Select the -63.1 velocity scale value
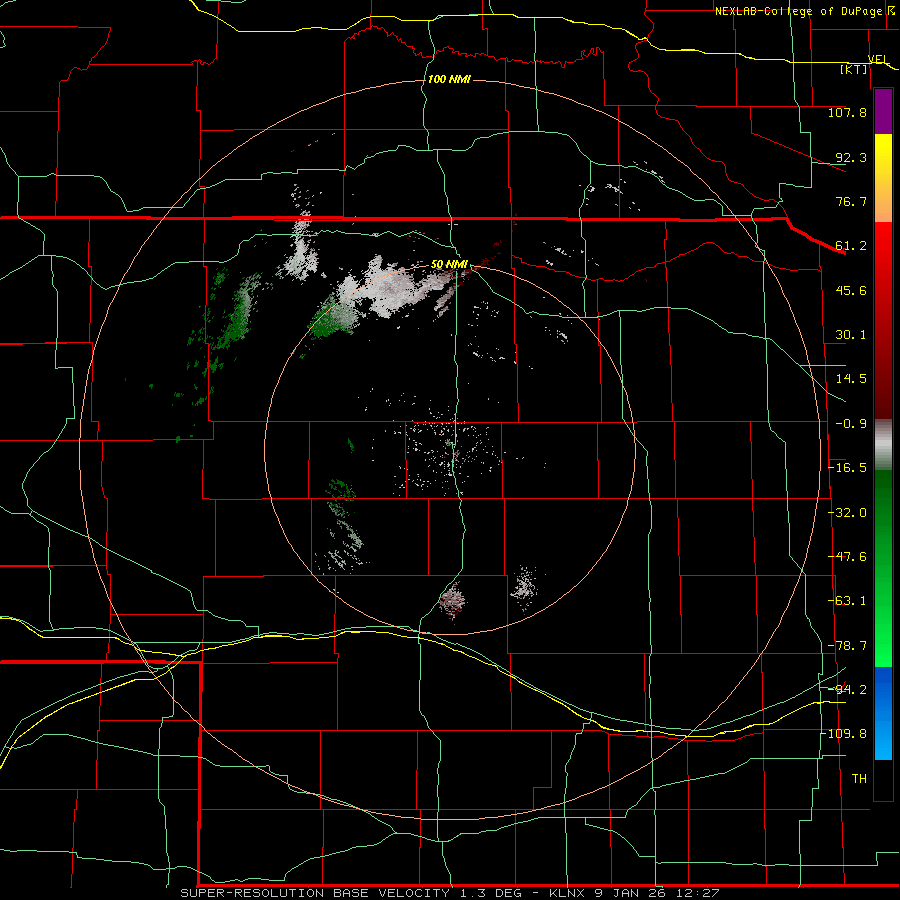Viewport: 900px width, 900px height. [x=847, y=601]
